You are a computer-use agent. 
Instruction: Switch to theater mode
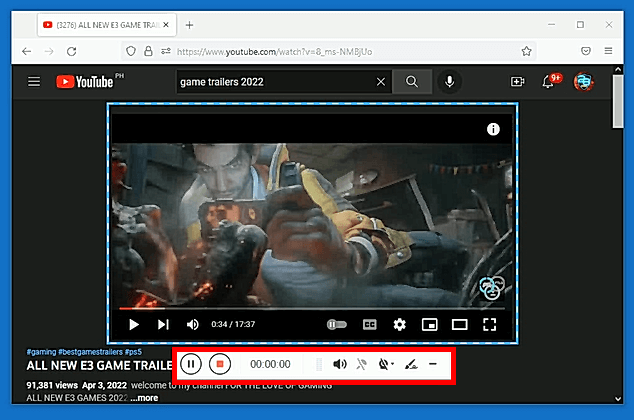(459, 325)
